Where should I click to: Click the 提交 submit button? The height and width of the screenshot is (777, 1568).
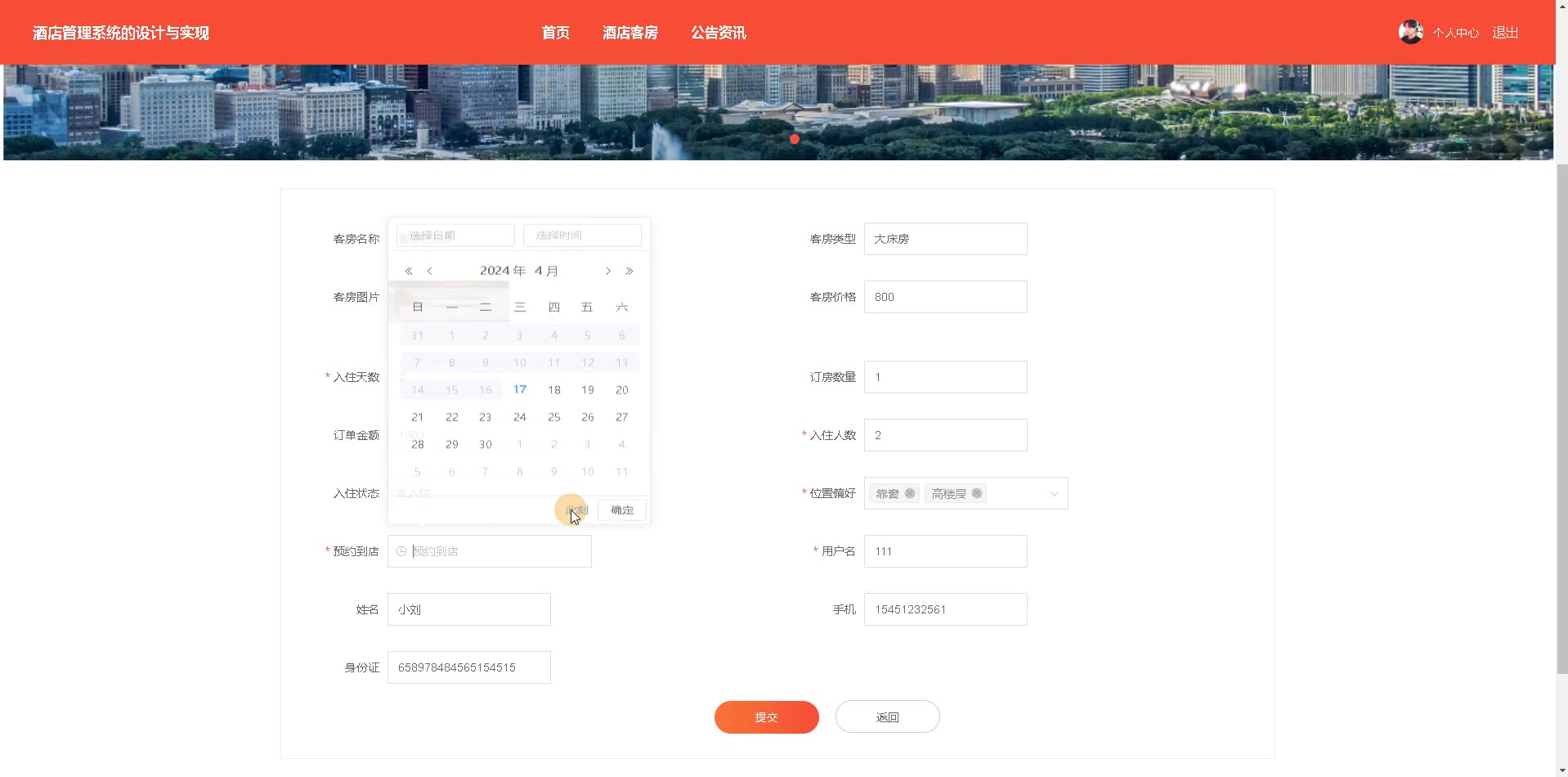coord(767,717)
